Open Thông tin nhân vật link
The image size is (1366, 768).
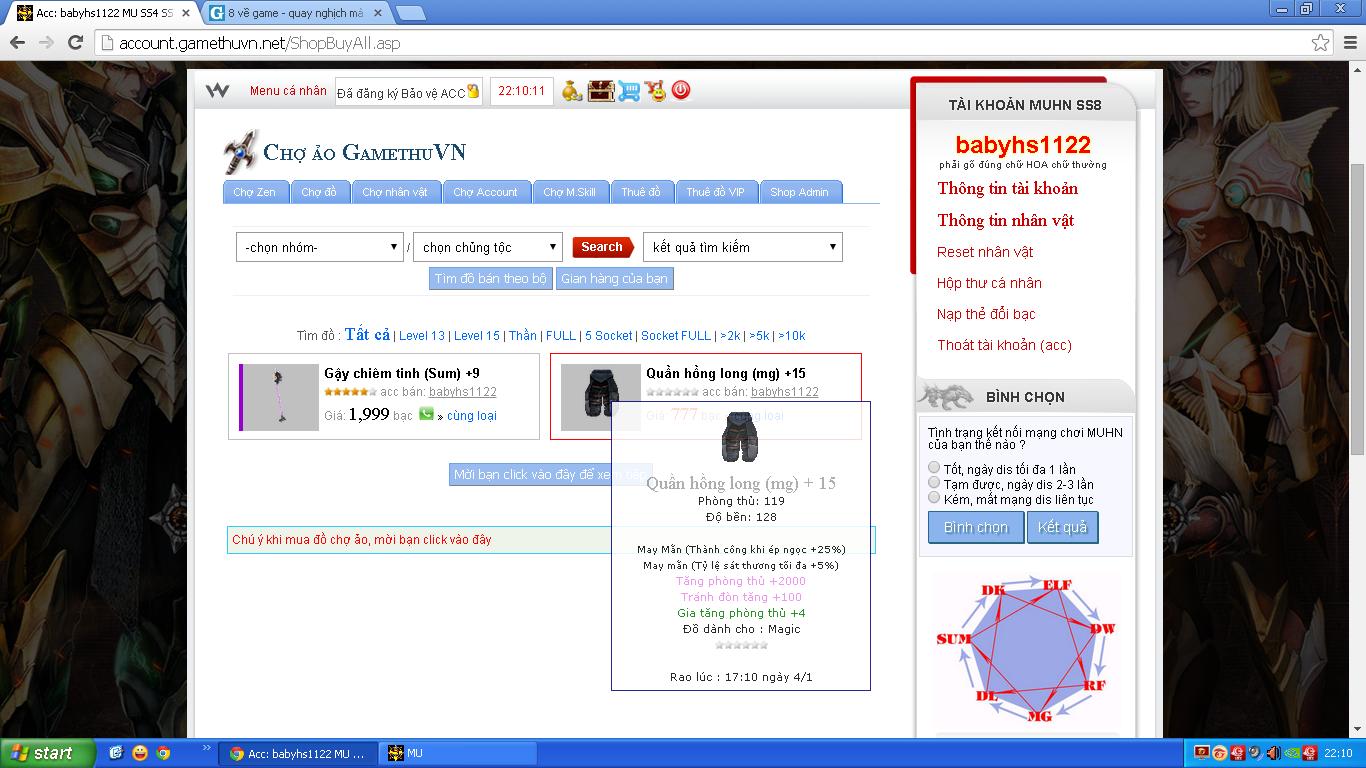pos(1006,220)
